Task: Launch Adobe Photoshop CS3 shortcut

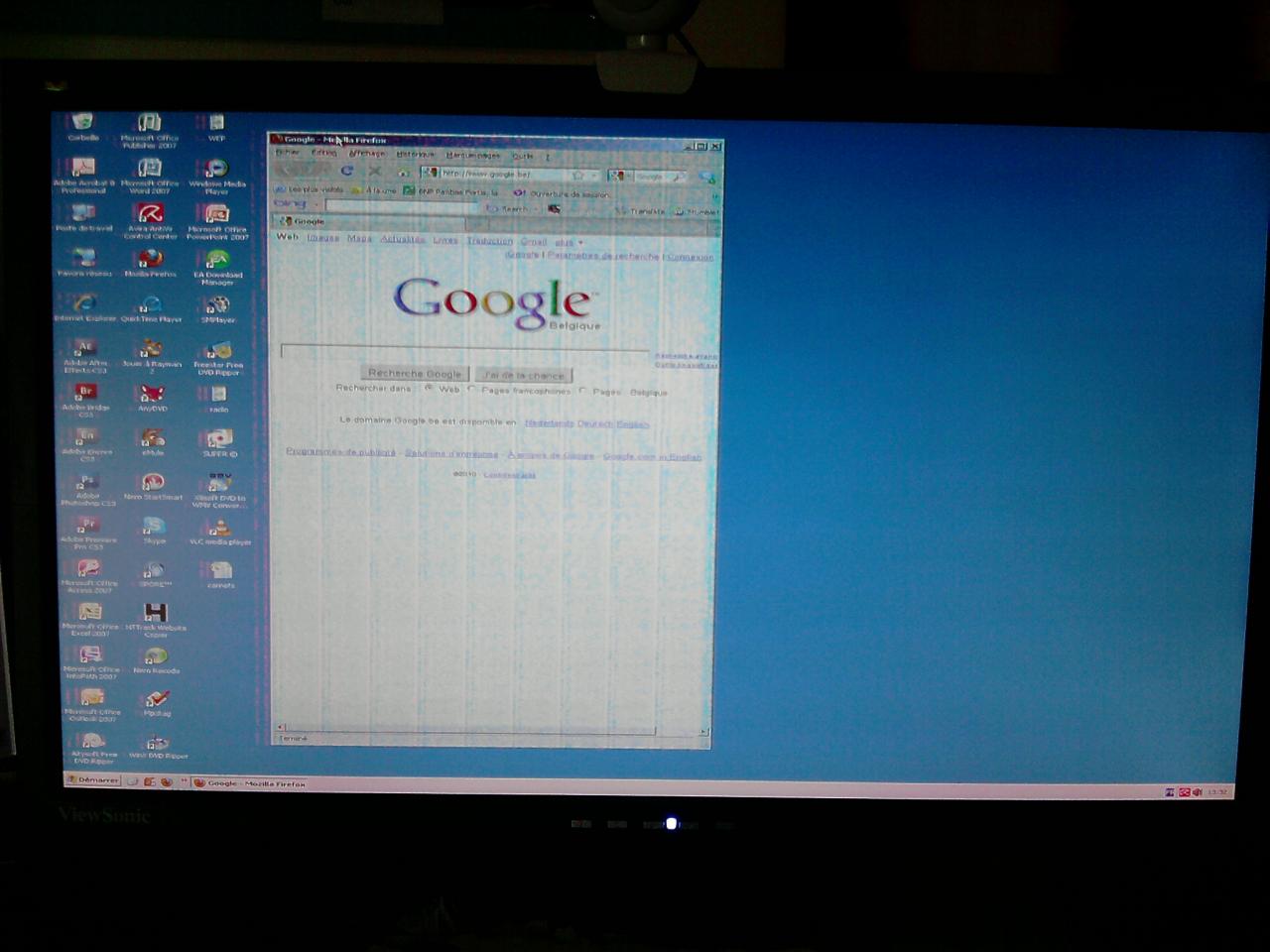Action: [87, 489]
